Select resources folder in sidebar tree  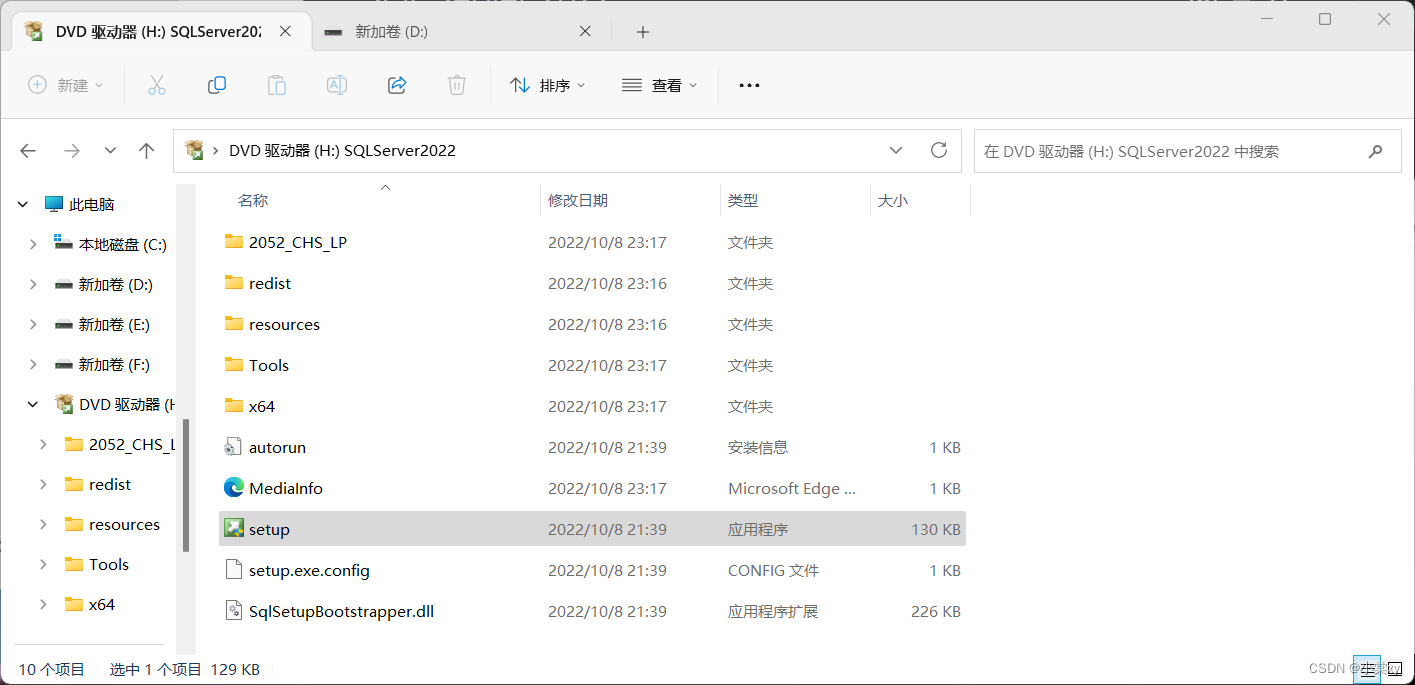coord(124,524)
